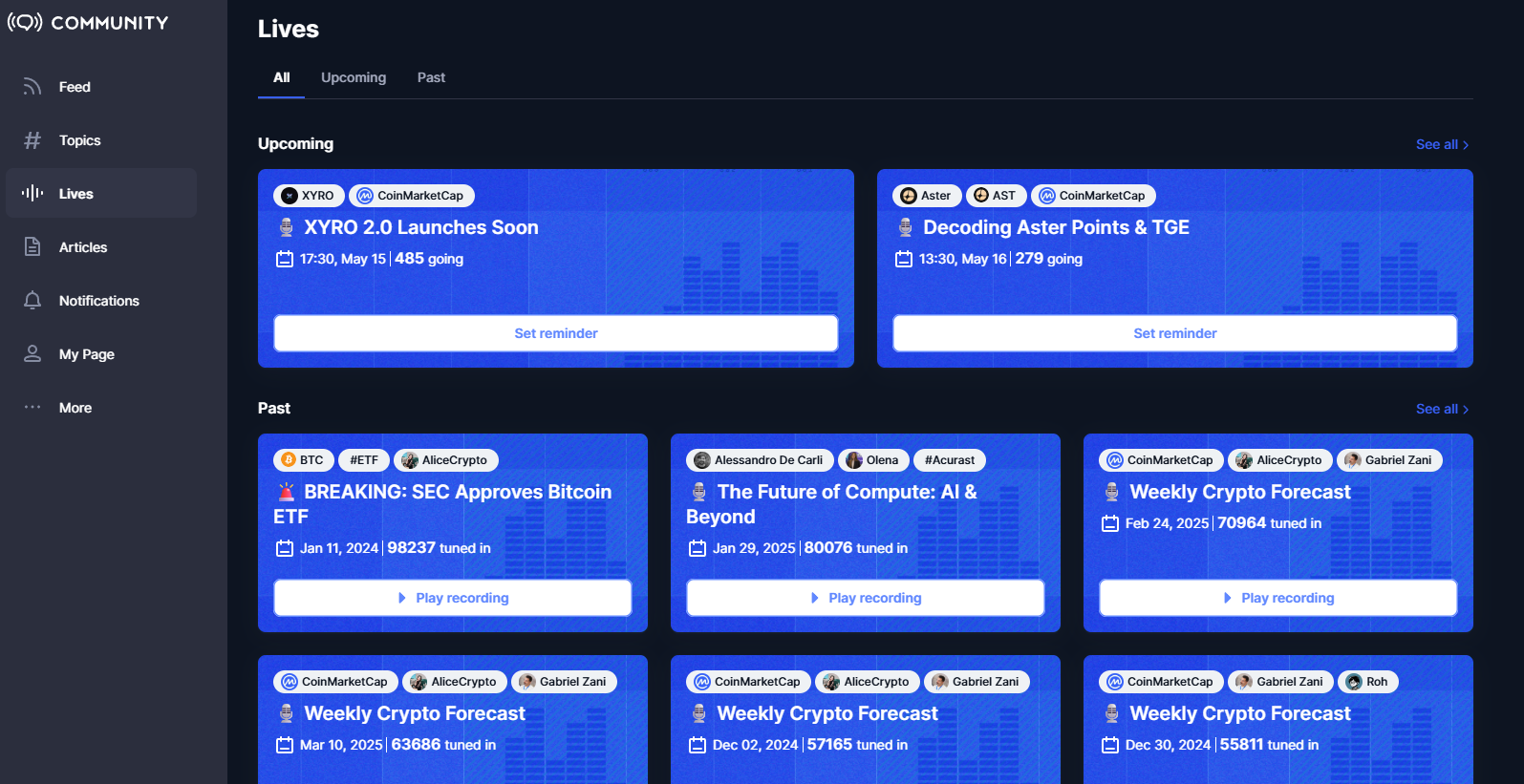1524x784 pixels.
Task: Click the BTC coin tag
Action: tap(303, 460)
